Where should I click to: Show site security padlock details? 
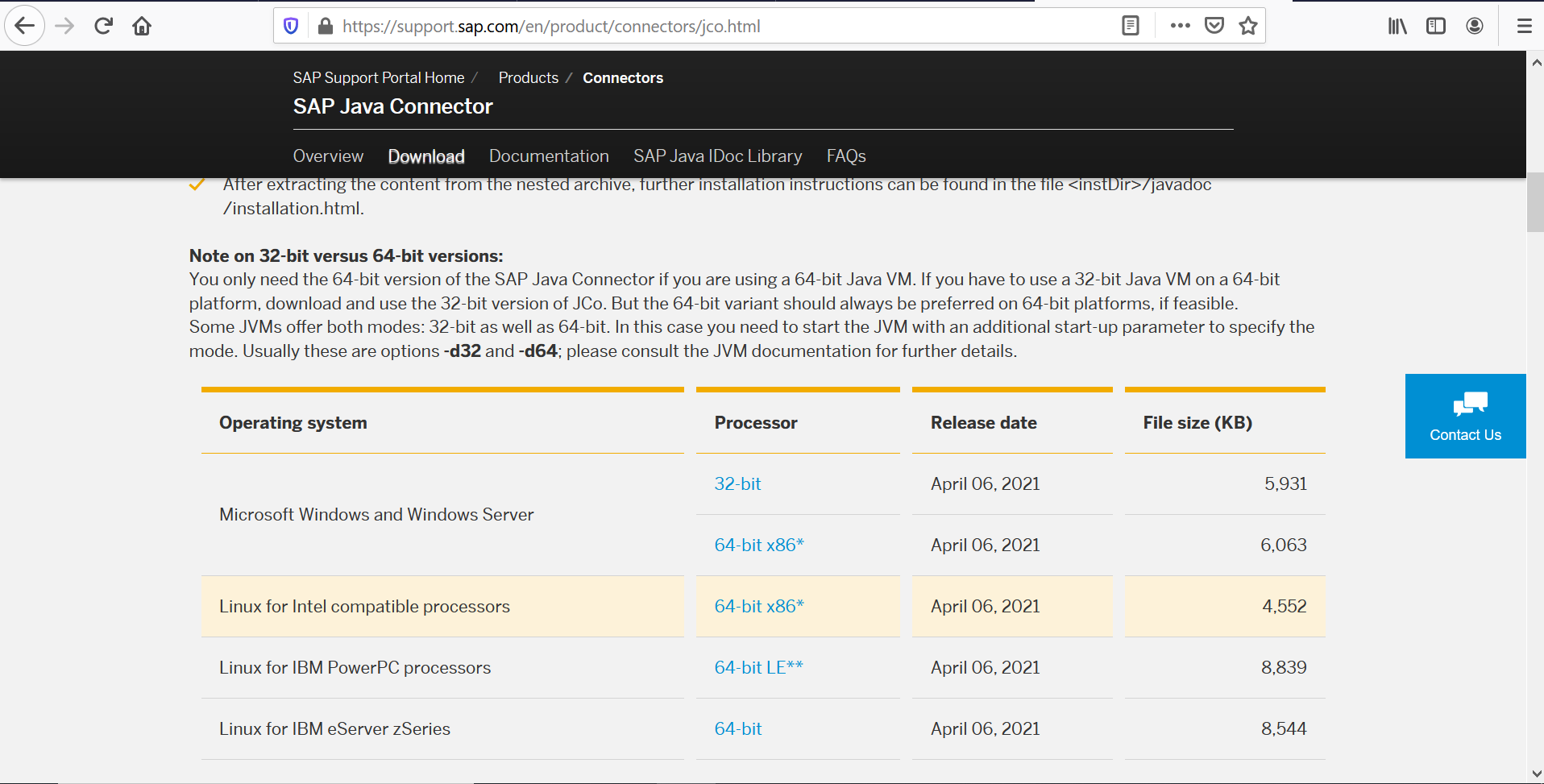coord(325,26)
